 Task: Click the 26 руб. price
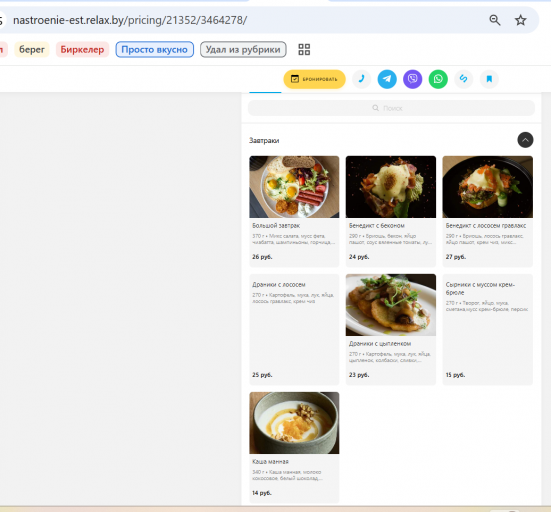(262, 257)
